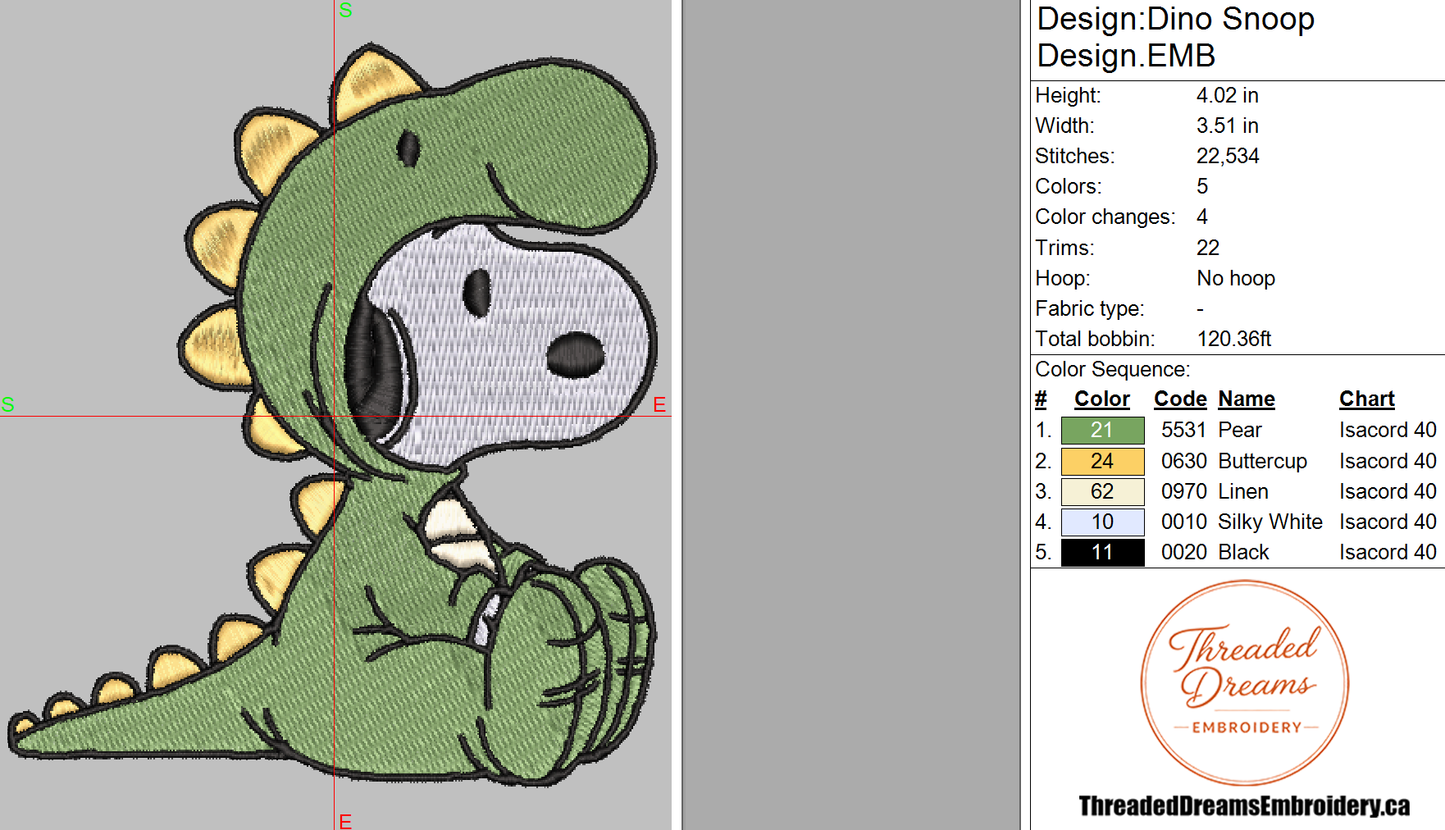Click the Linen cream color swatch 62
This screenshot has height=830, width=1445.
(1102, 491)
